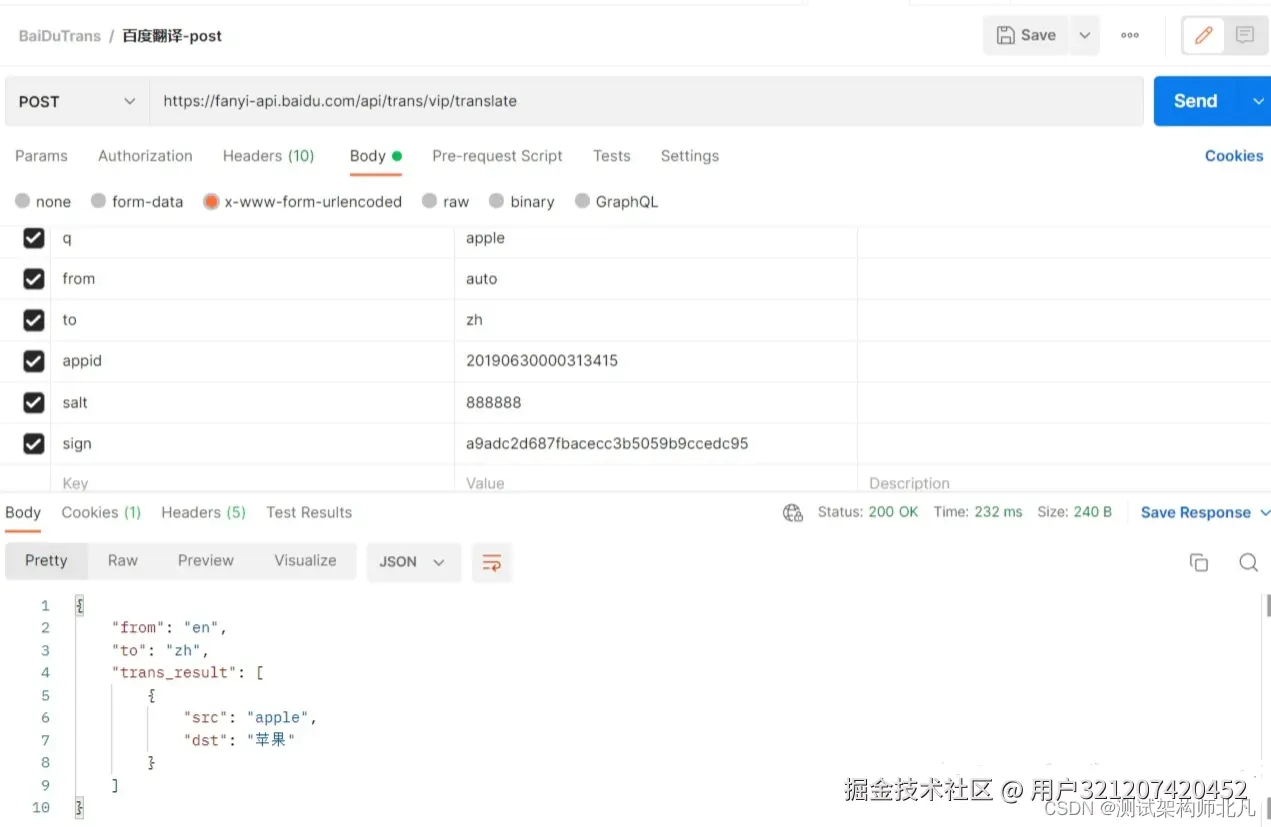Select the GraphQL body radio option

pos(582,201)
